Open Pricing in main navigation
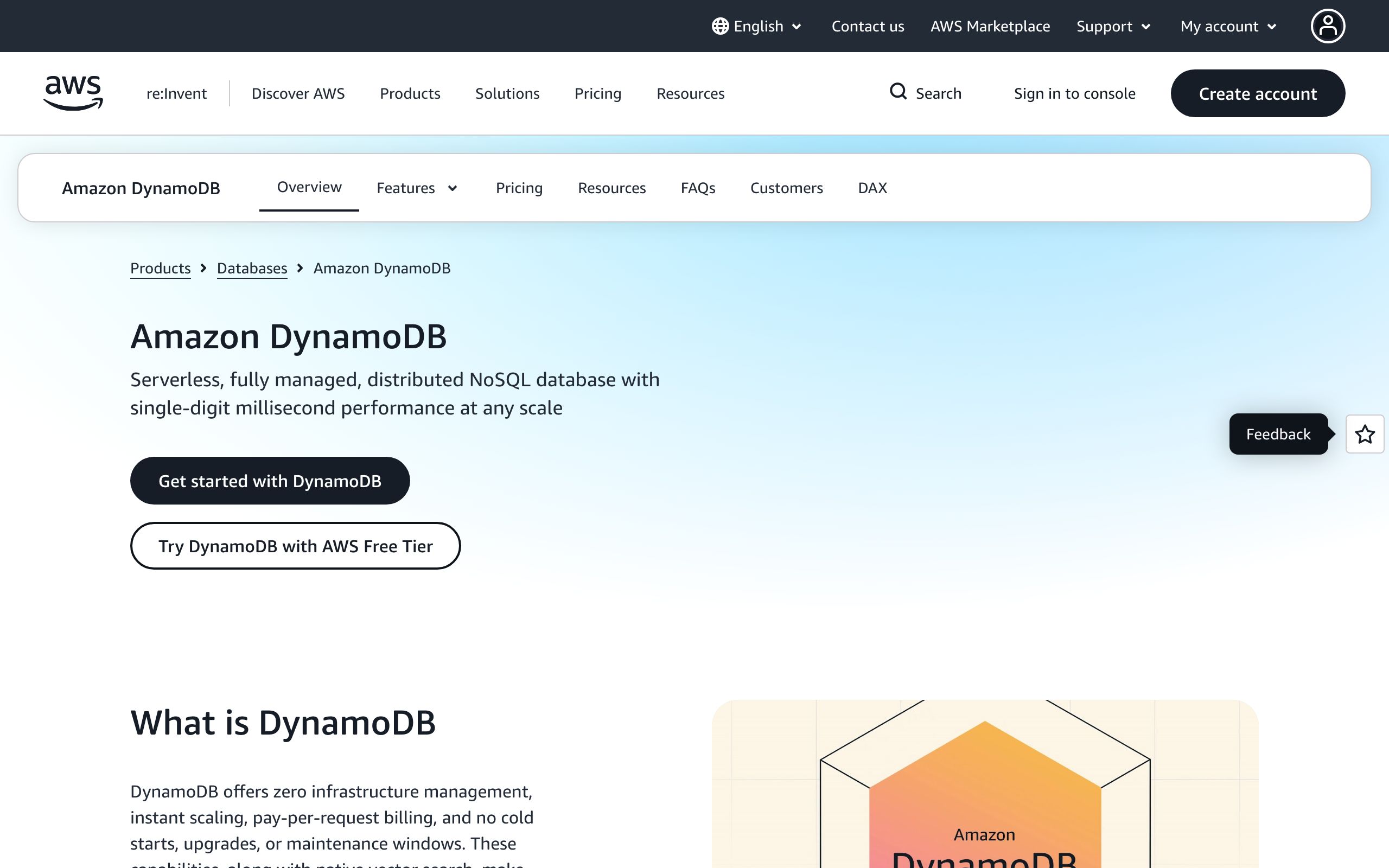The image size is (1389, 868). [597, 93]
